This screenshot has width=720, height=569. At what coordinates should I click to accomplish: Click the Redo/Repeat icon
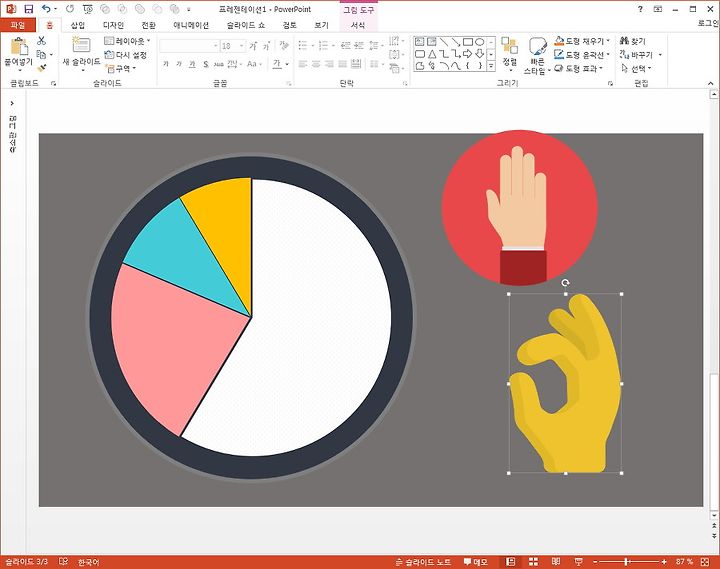70,9
